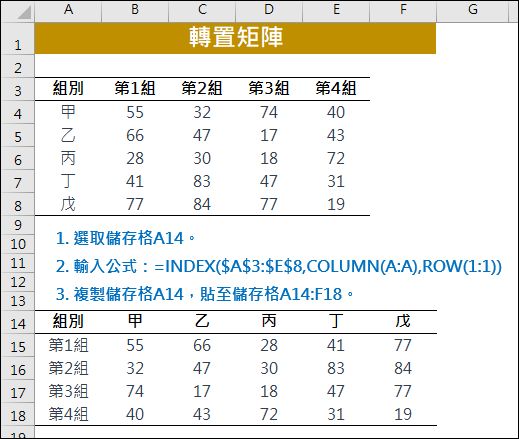Click cell E15 with value 41
The height and width of the screenshot is (439, 519).
point(336,345)
